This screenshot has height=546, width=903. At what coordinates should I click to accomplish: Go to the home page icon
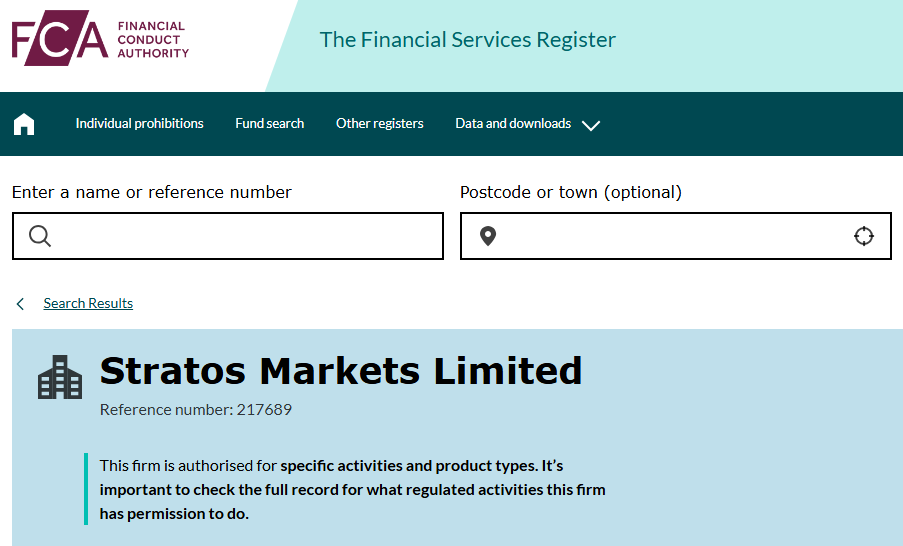[x=24, y=124]
